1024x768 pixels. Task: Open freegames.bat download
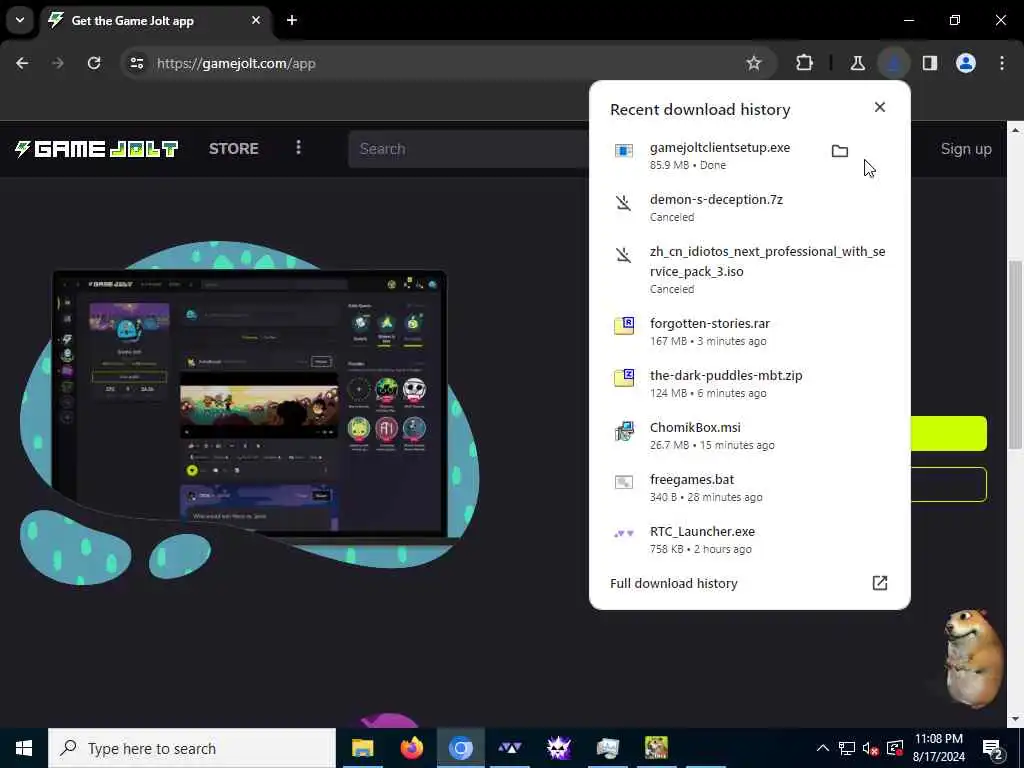pos(749,488)
